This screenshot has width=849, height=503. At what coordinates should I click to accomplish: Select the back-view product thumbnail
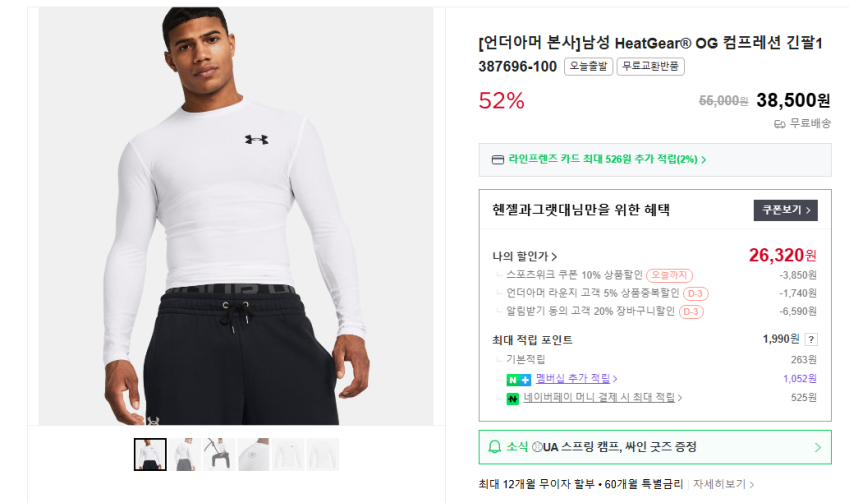click(x=185, y=455)
